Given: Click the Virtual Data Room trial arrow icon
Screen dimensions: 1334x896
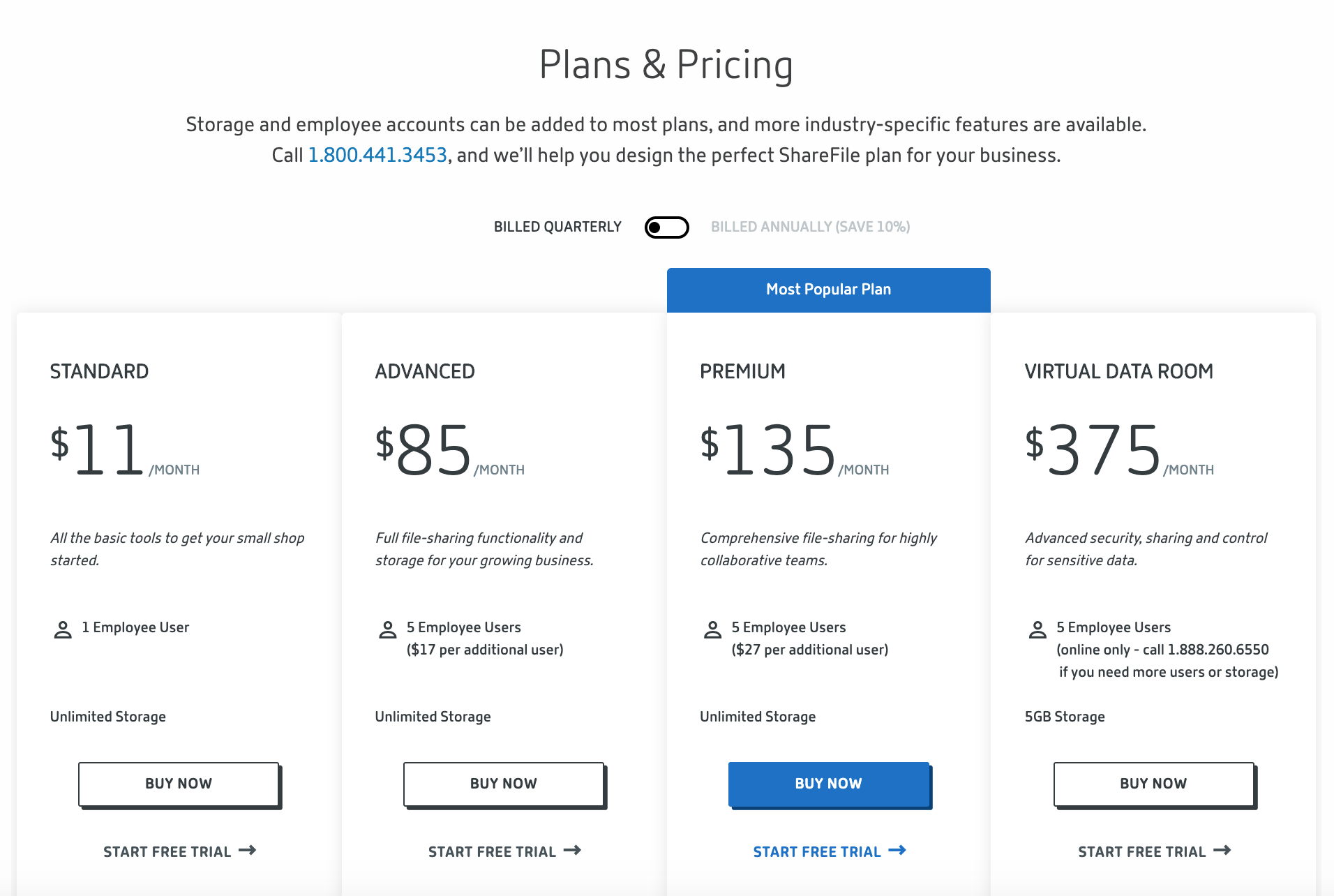Looking at the screenshot, I should (1222, 851).
